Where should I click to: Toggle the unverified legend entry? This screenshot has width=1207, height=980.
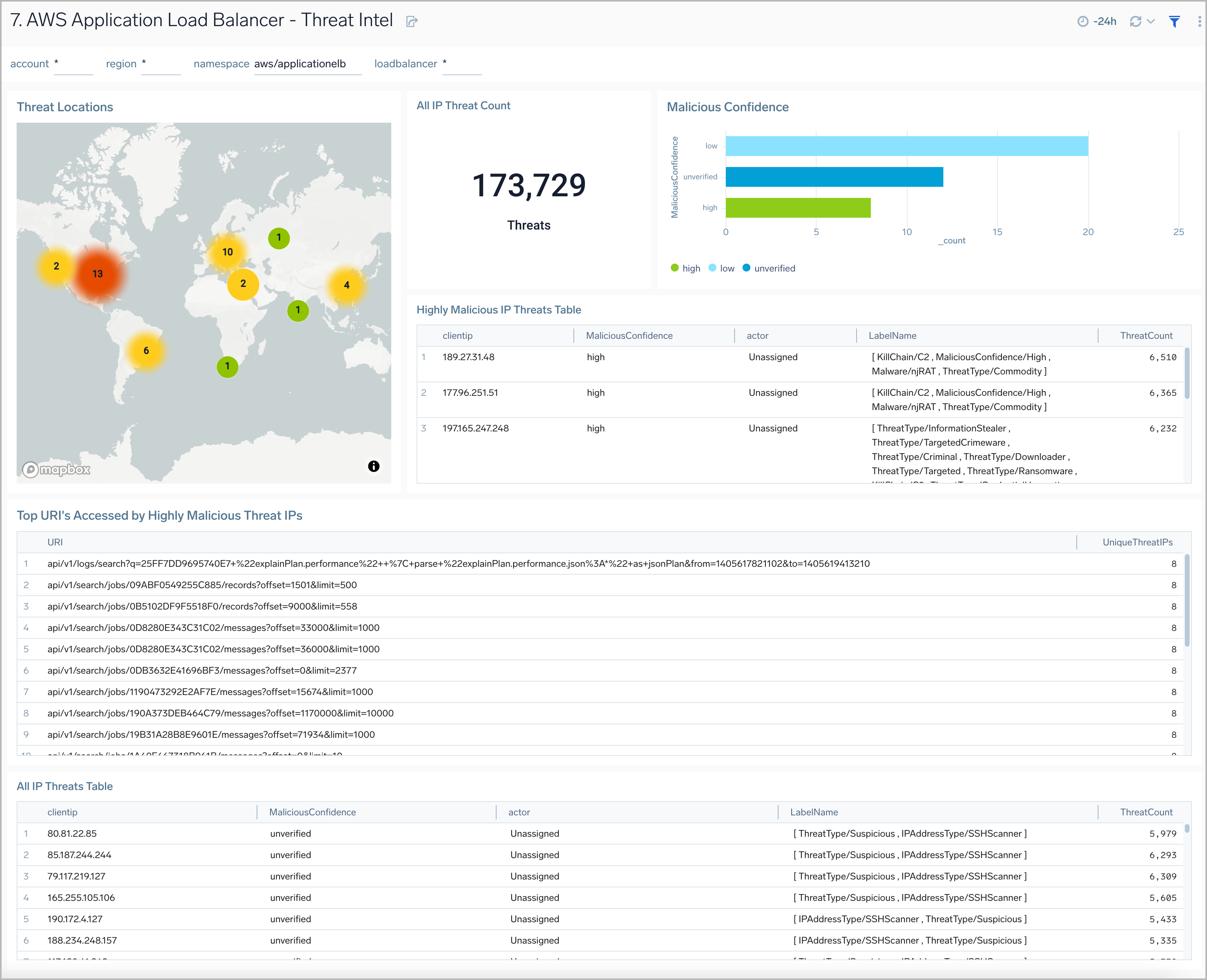(x=769, y=268)
